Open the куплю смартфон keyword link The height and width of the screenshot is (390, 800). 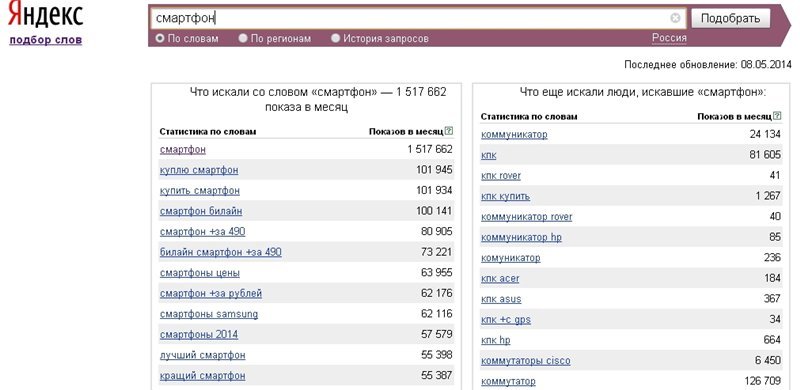[x=199, y=170]
